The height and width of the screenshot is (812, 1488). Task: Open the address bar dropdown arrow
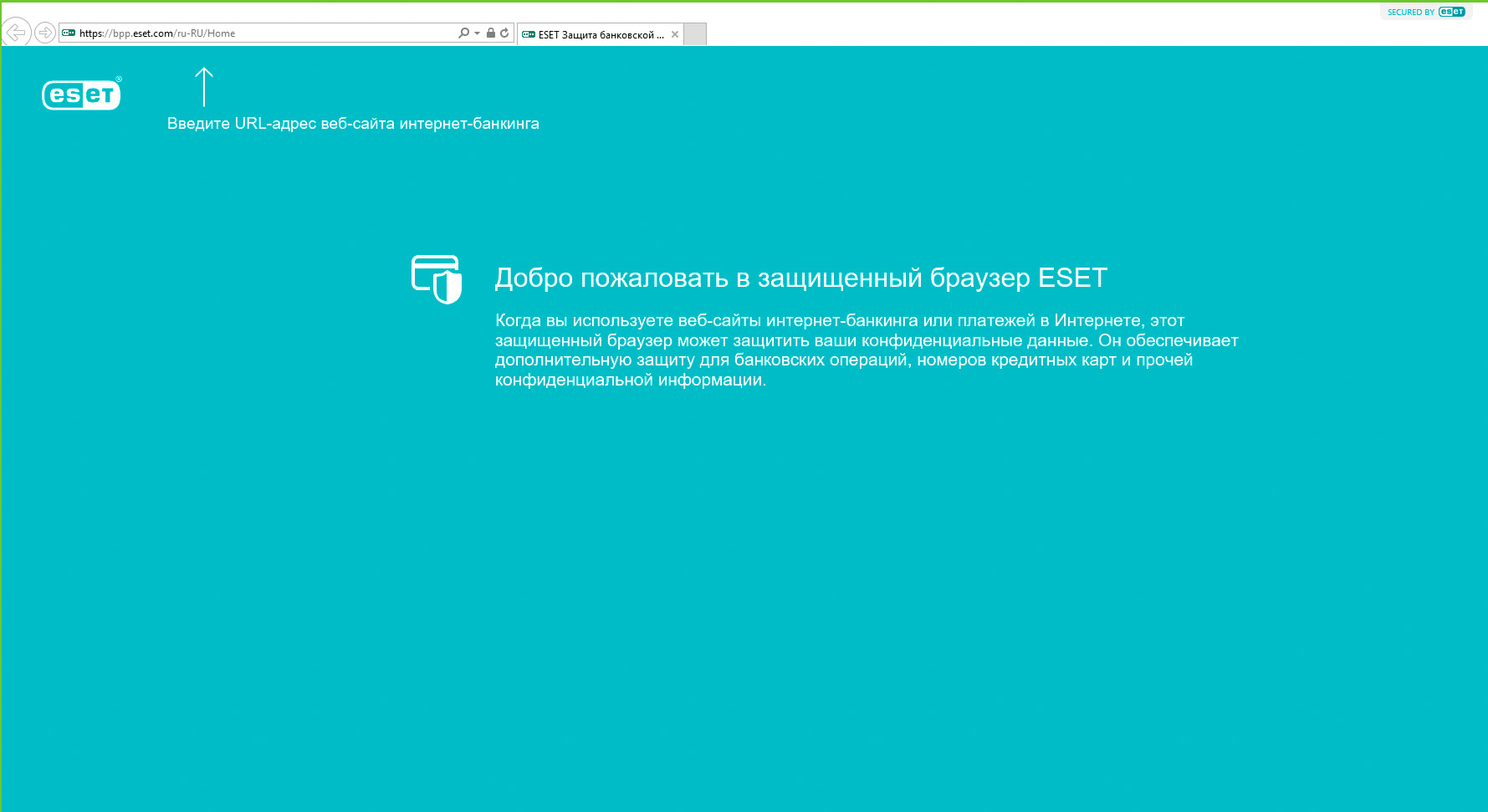[477, 33]
